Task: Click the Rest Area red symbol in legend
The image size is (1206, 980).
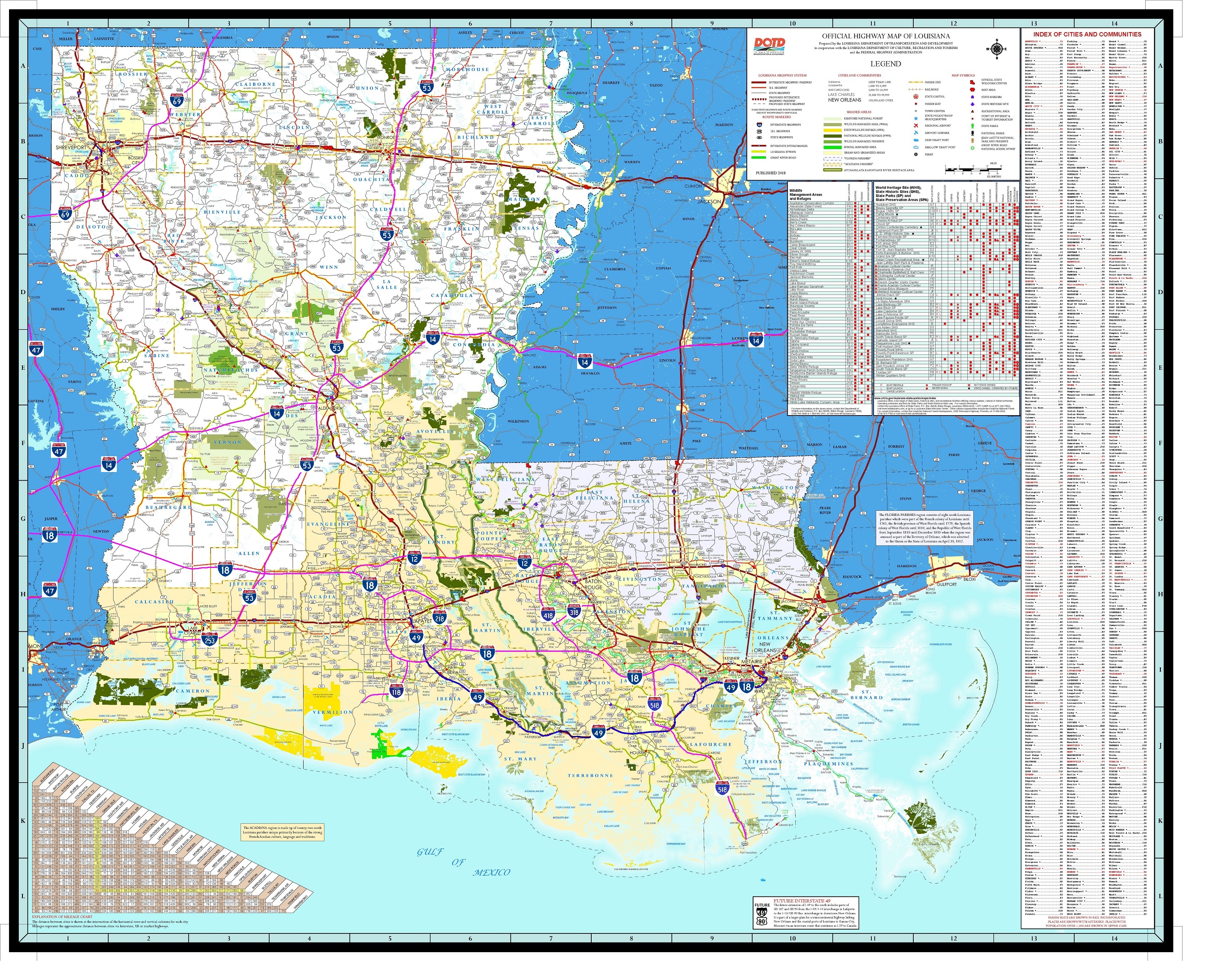Action: (972, 90)
